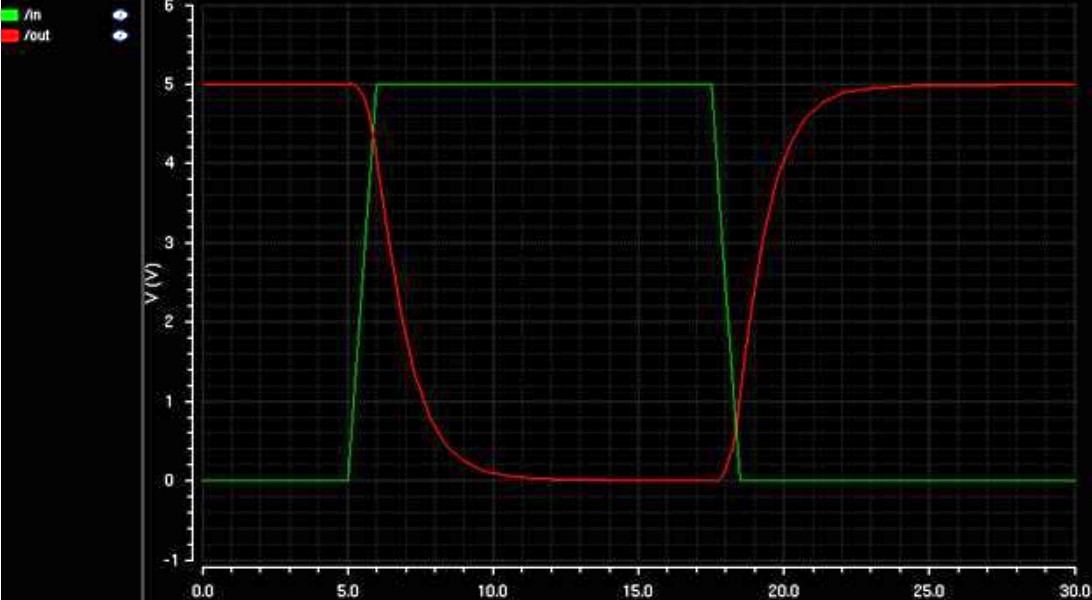
Task: Click x-axis tick label 20.0
Action: tap(783, 591)
